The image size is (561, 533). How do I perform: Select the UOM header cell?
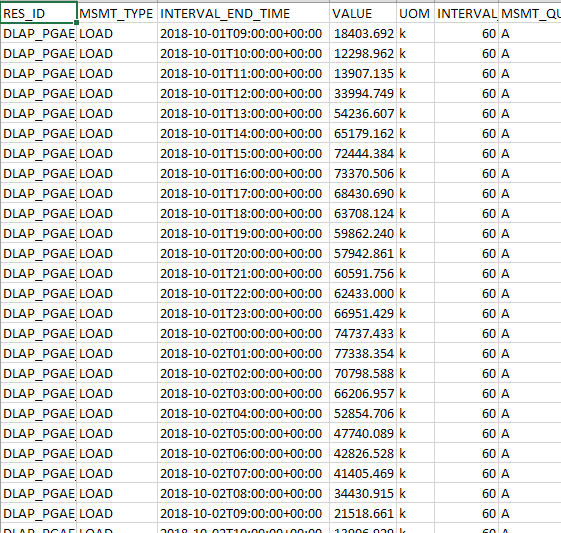pyautogui.click(x=415, y=13)
